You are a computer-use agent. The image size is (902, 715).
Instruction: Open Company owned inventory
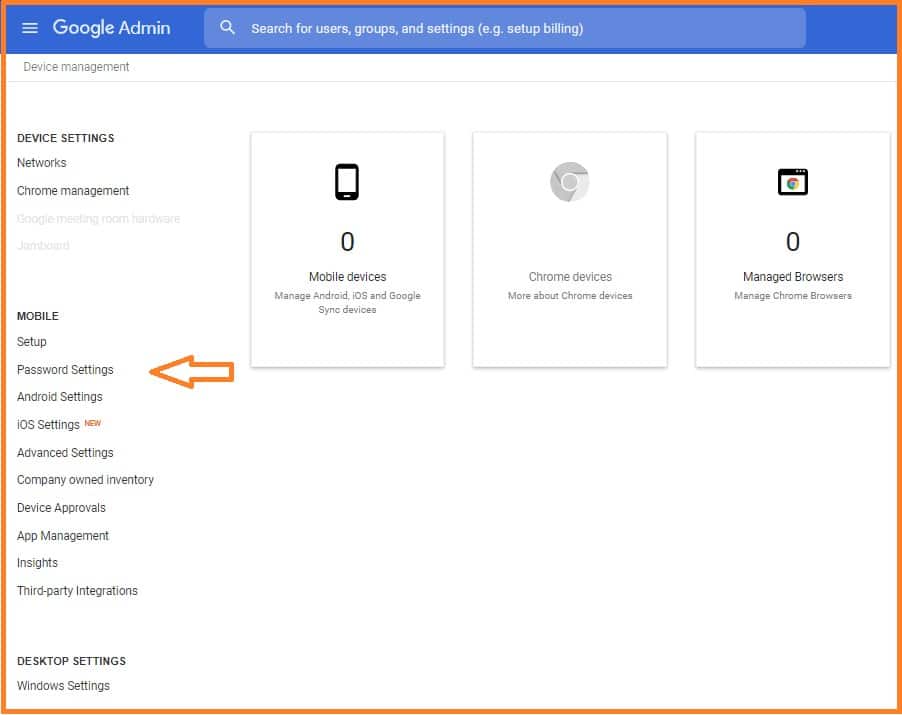[85, 480]
